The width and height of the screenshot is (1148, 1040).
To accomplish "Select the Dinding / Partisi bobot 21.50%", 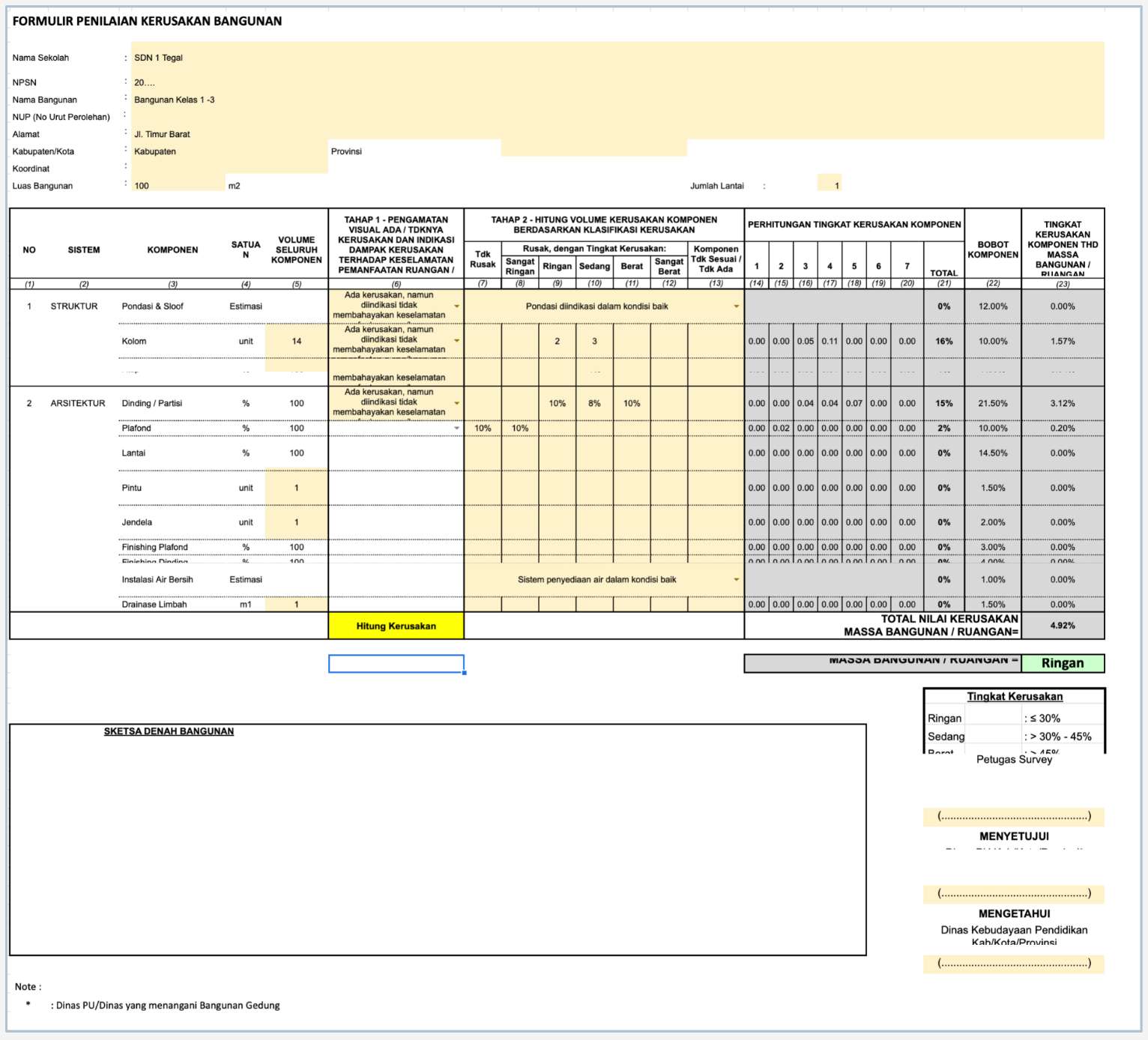I will [x=993, y=403].
